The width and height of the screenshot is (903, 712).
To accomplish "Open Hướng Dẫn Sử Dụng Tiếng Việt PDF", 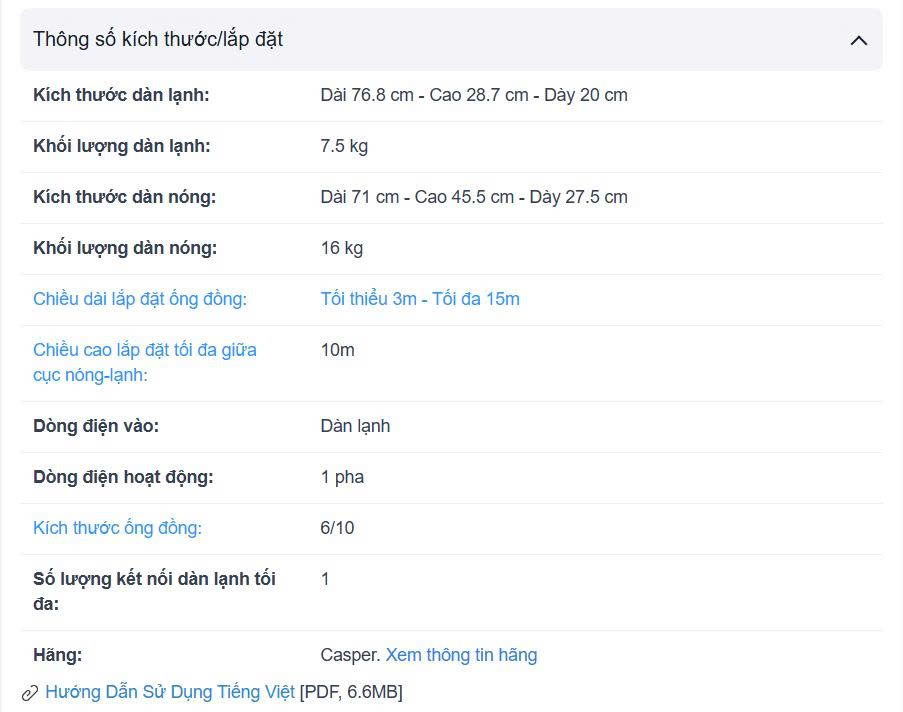I will tap(170, 692).
